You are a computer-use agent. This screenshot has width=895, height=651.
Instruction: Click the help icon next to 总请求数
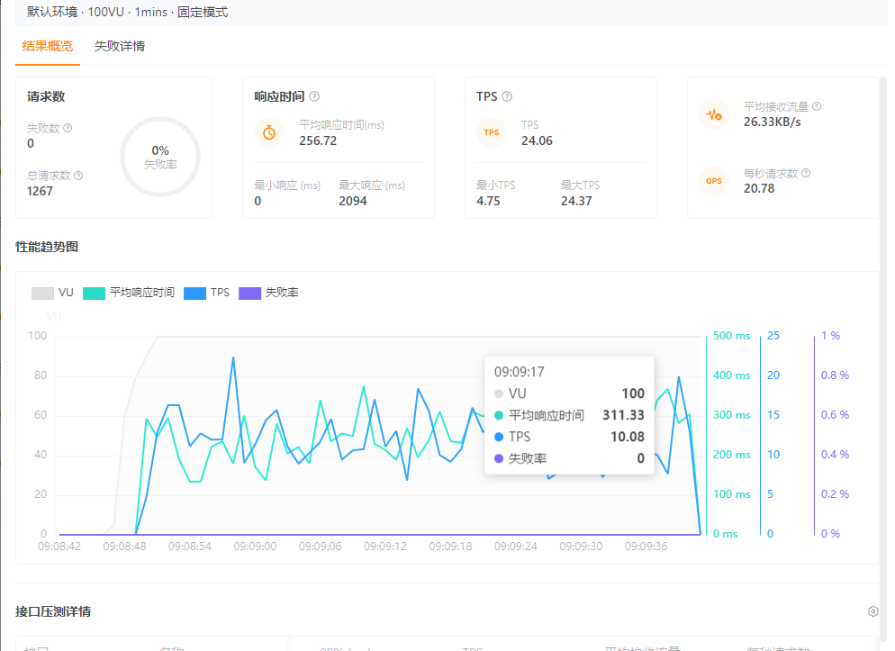pos(79,175)
